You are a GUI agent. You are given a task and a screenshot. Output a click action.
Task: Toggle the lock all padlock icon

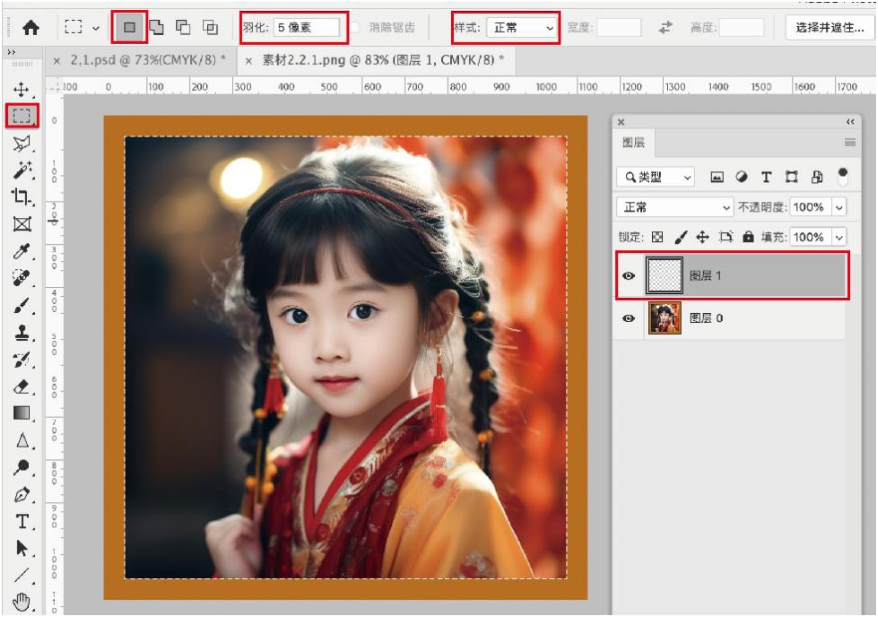point(748,237)
